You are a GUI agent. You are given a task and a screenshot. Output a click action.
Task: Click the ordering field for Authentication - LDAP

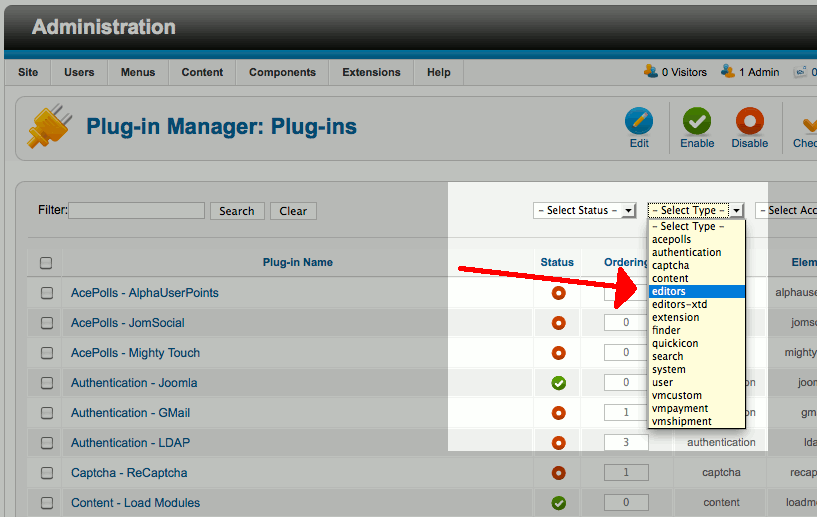[626, 442]
